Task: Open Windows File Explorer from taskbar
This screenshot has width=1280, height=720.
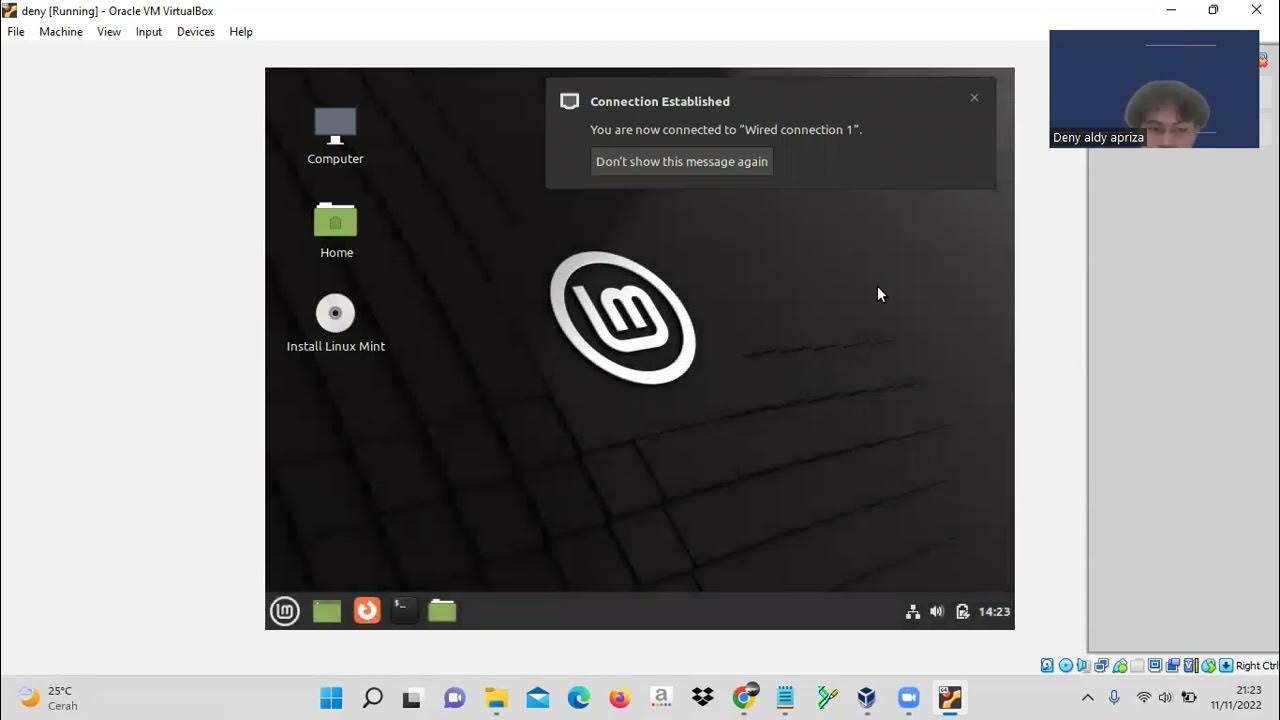Action: tap(496, 697)
